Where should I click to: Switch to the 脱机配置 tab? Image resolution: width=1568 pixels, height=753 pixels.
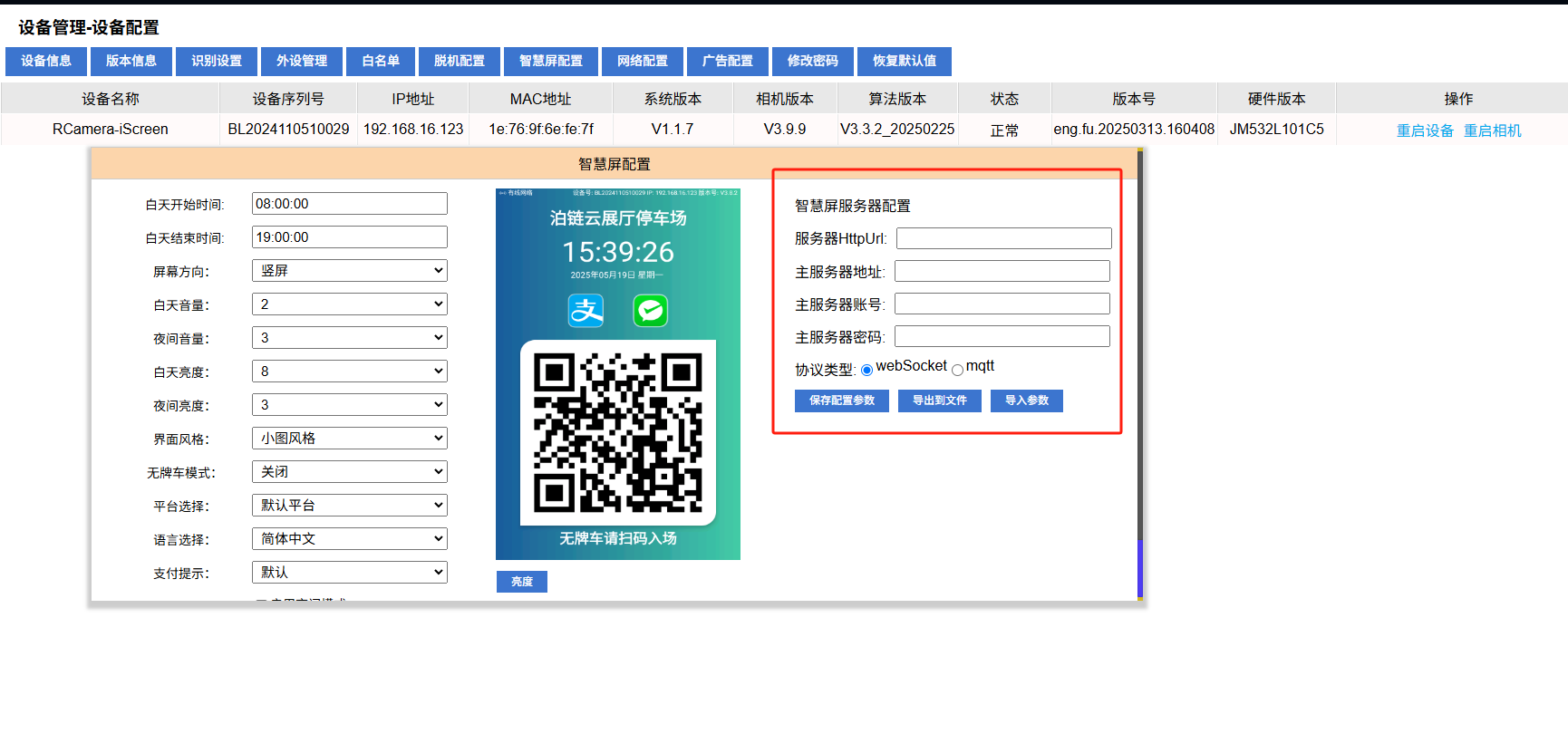coord(460,61)
